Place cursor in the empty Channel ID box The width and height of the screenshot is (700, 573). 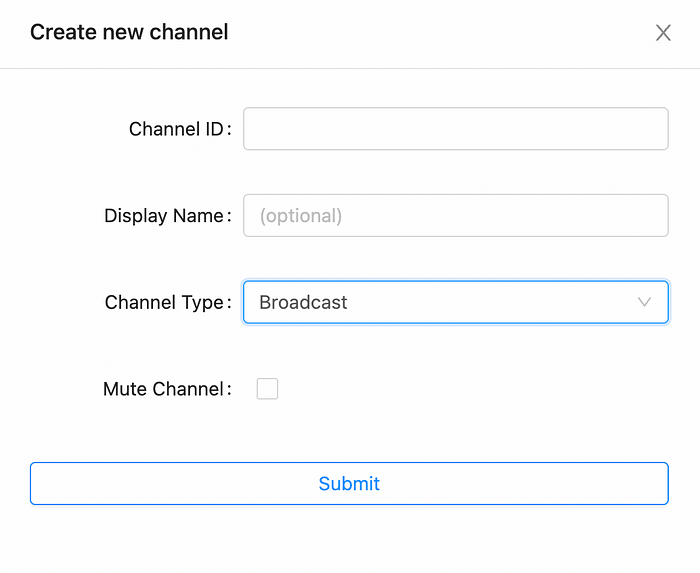tap(455, 129)
